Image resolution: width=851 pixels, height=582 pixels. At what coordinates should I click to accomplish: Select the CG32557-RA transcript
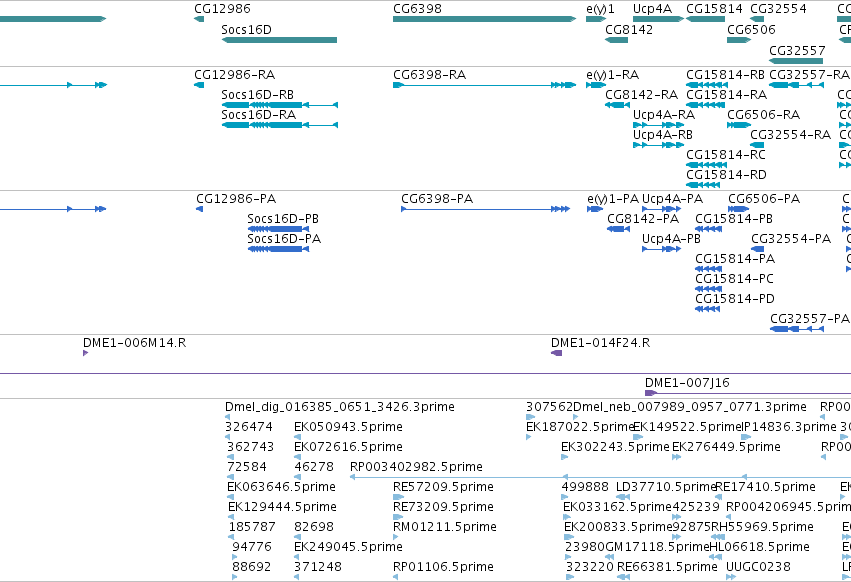(796, 85)
